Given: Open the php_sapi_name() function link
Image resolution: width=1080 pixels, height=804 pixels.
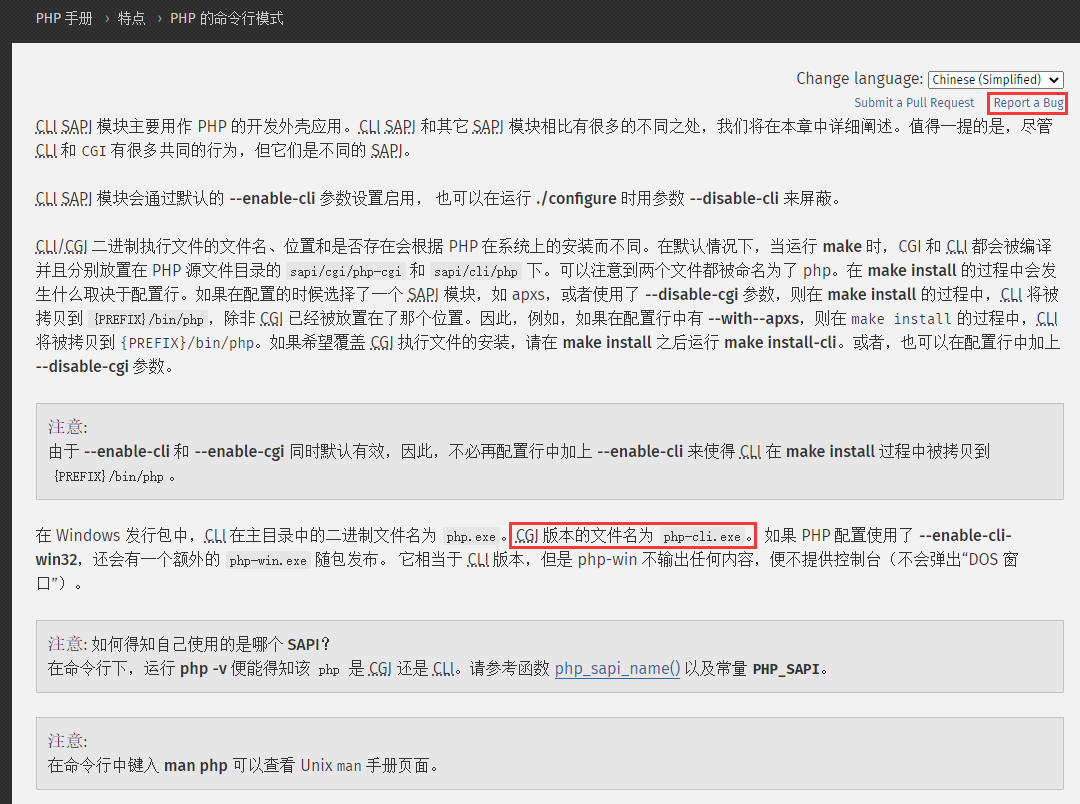Looking at the screenshot, I should 617,669.
